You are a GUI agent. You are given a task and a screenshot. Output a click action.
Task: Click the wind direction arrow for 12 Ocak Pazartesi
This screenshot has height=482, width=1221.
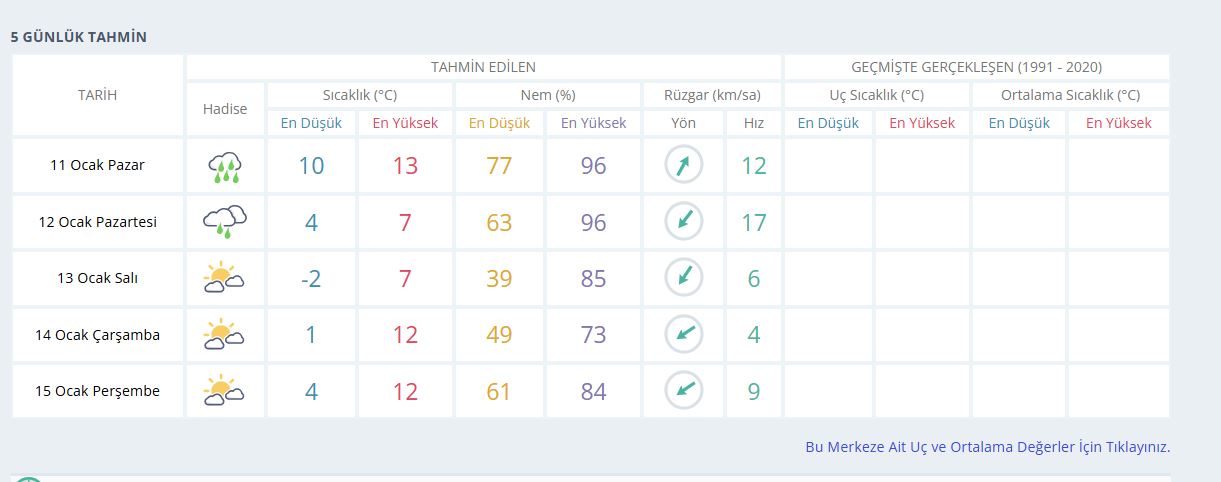click(684, 222)
